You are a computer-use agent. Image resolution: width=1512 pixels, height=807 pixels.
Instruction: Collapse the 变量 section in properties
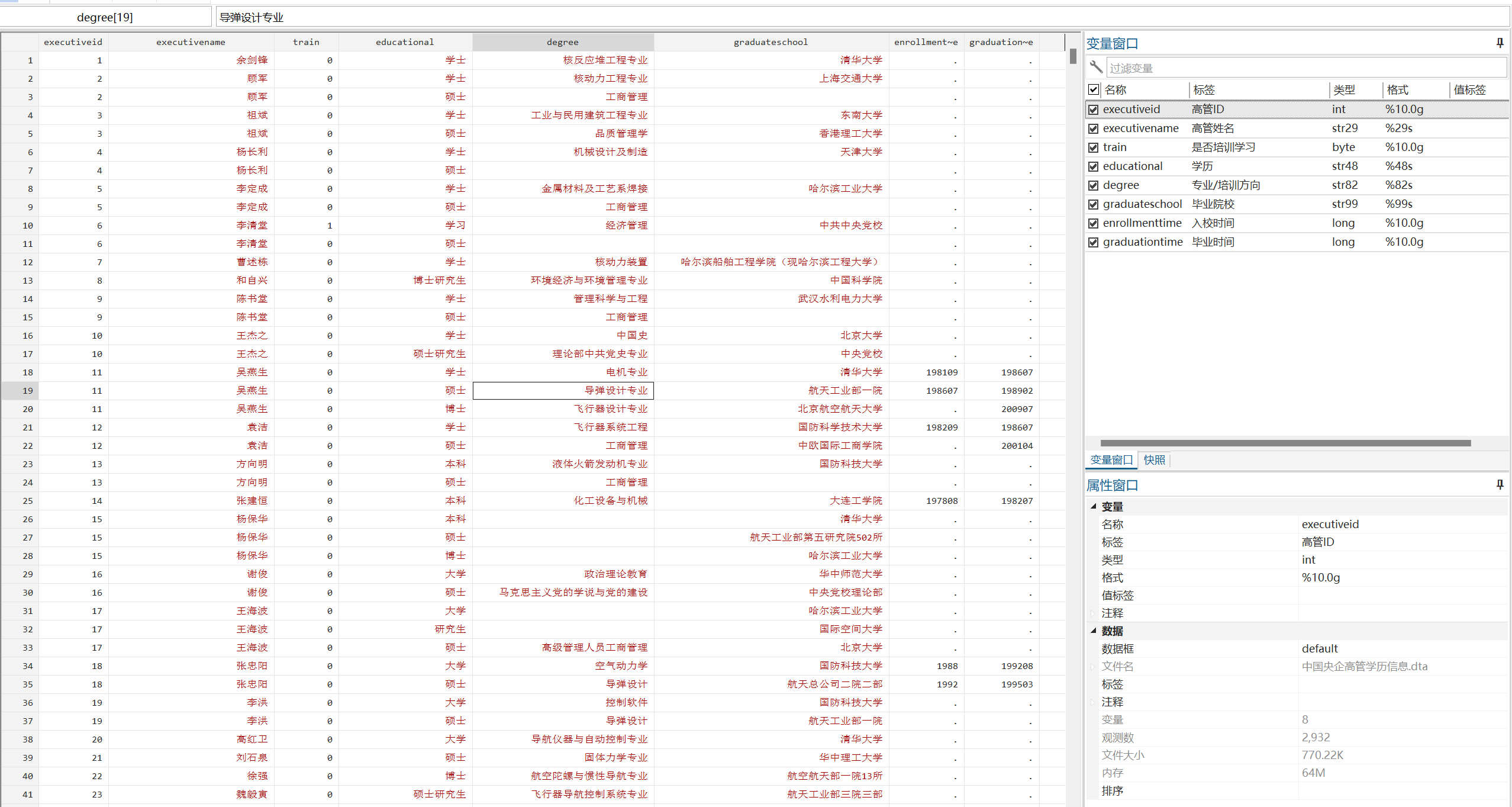point(1094,506)
